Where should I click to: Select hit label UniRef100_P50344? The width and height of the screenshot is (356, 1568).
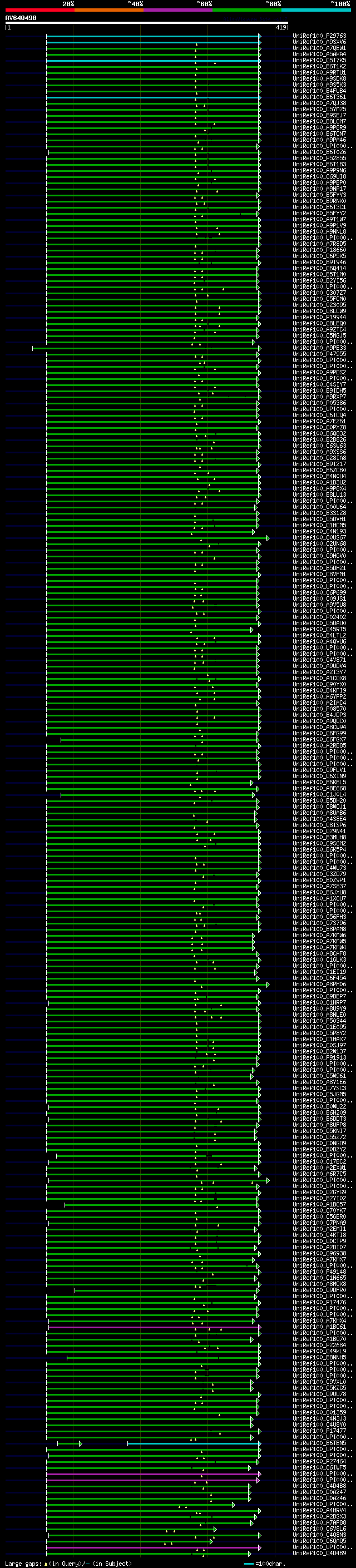click(x=319, y=1021)
